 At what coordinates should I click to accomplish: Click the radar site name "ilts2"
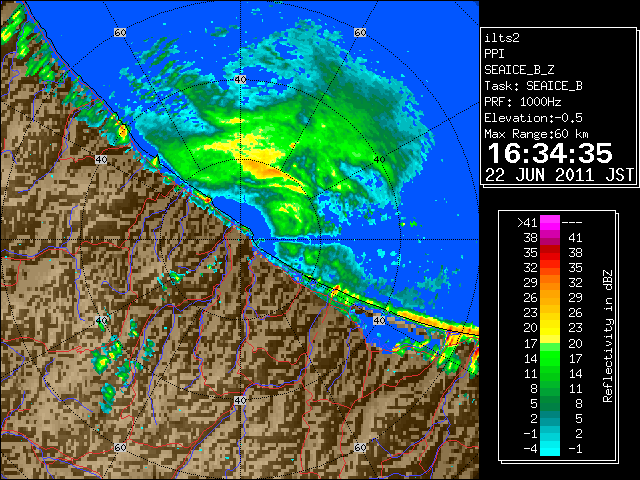502,38
